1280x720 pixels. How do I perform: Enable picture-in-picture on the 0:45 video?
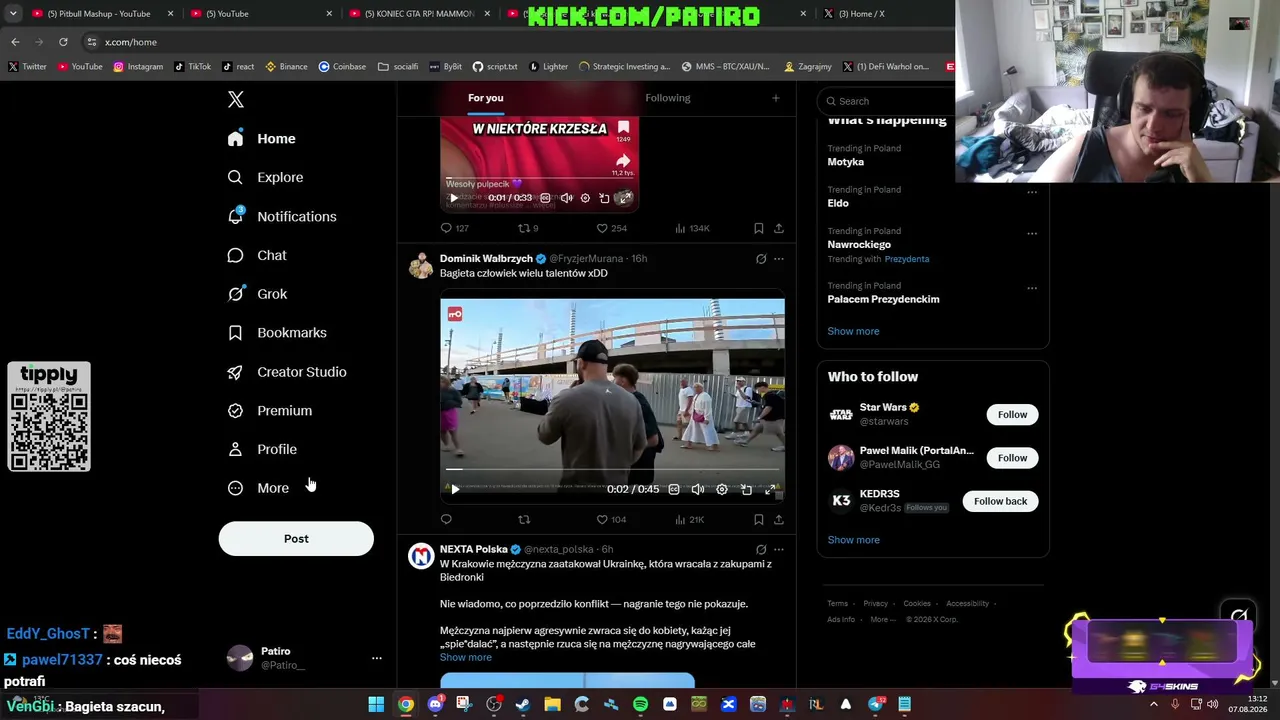point(746,489)
